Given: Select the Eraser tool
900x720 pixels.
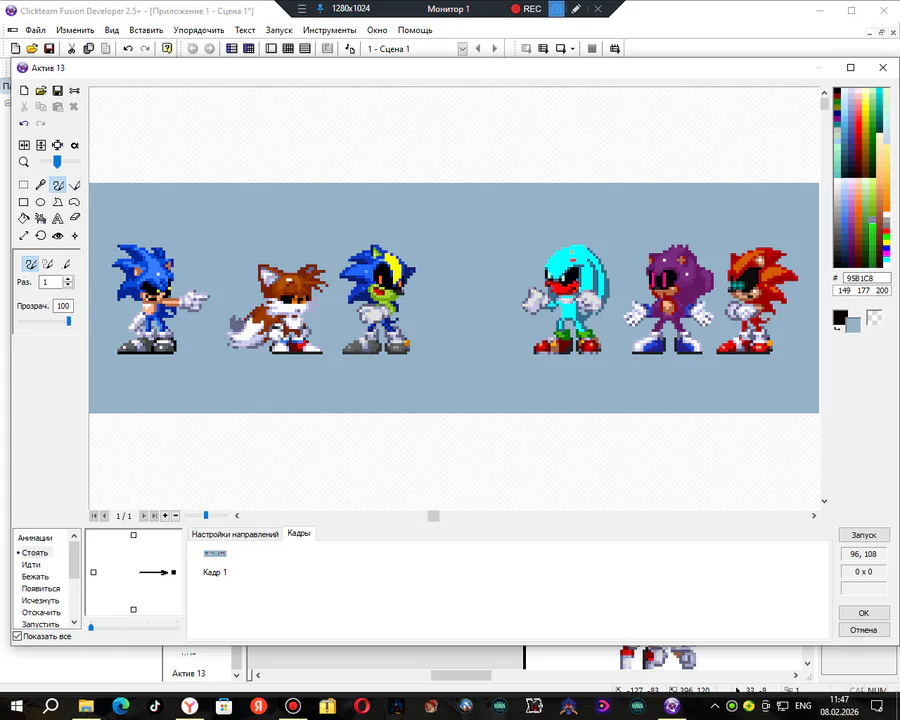Looking at the screenshot, I should (x=75, y=218).
